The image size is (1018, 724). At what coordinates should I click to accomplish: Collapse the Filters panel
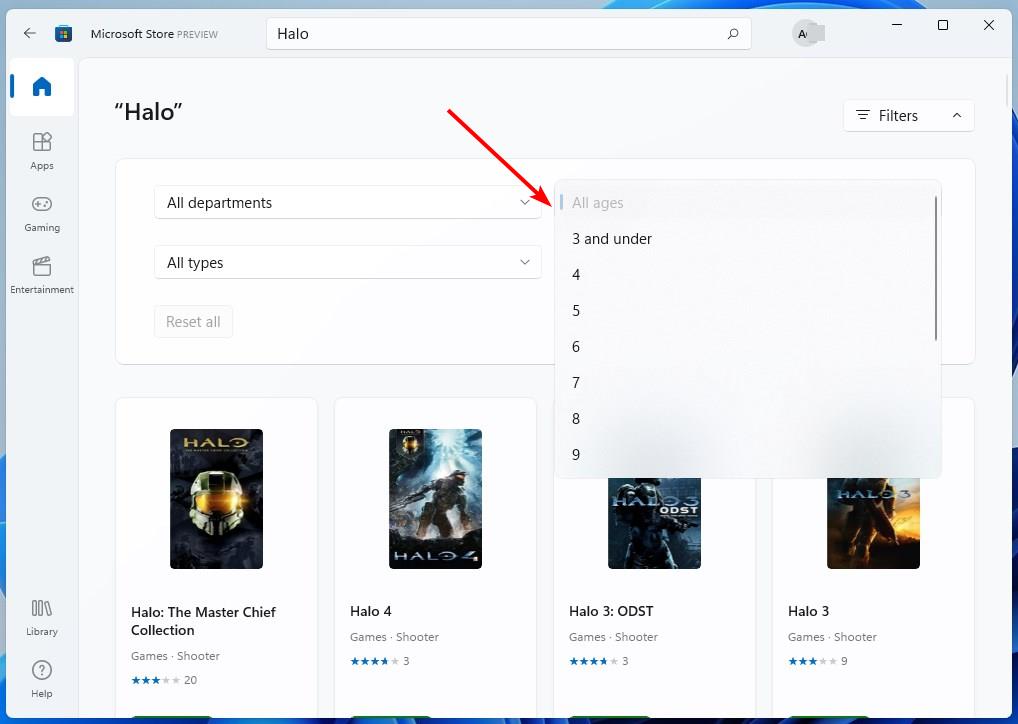coord(908,116)
